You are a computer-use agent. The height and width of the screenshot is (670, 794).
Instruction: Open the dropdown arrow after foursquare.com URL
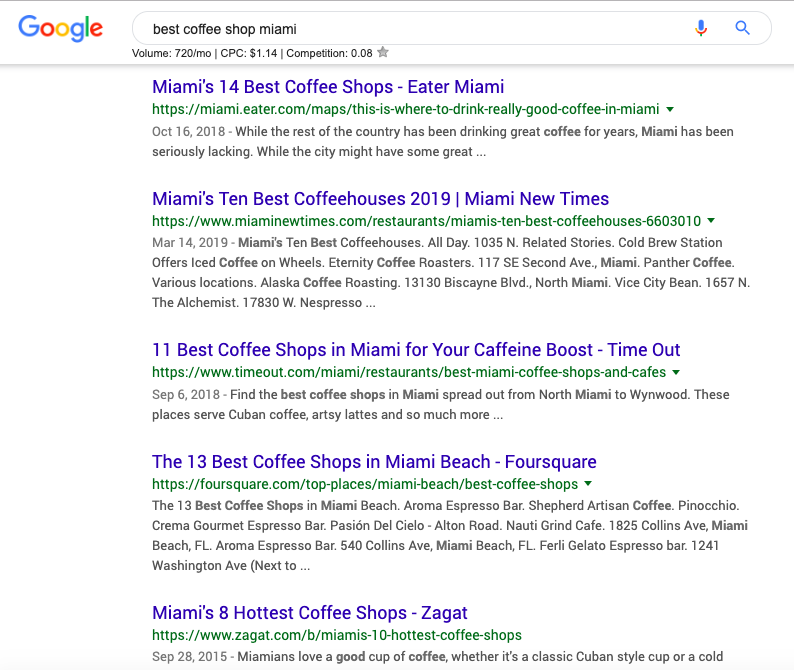(588, 484)
